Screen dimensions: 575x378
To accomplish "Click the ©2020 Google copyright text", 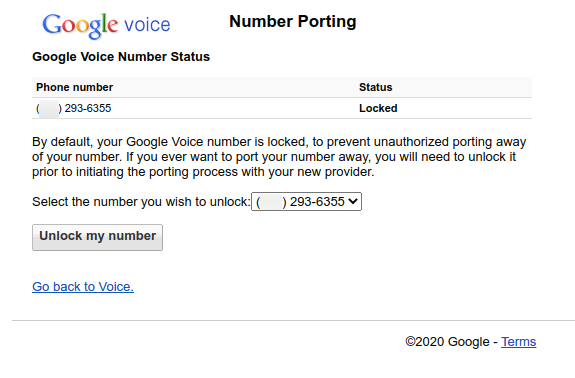I will click(x=447, y=342).
